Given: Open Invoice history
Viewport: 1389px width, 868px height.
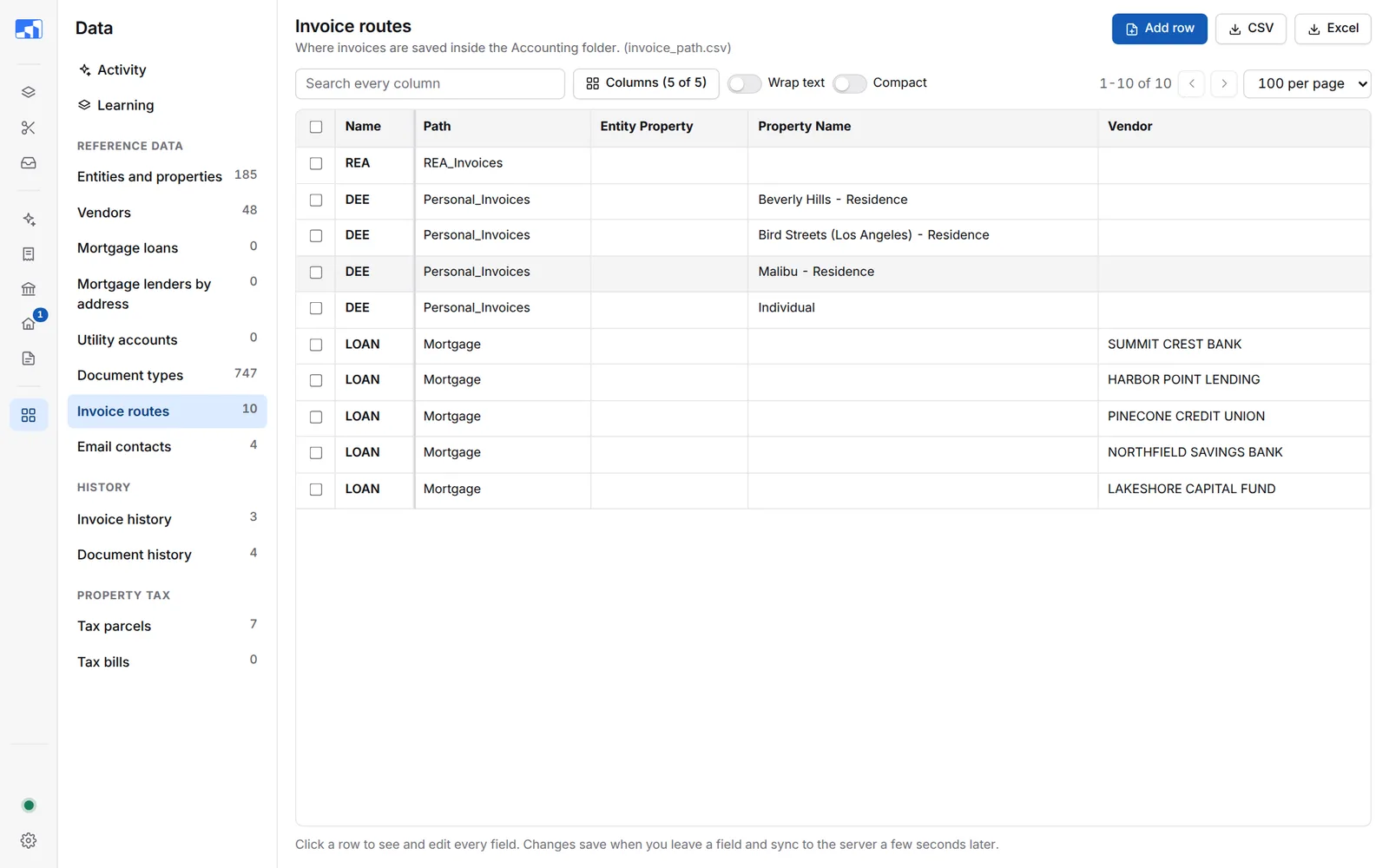Looking at the screenshot, I should (x=167, y=519).
